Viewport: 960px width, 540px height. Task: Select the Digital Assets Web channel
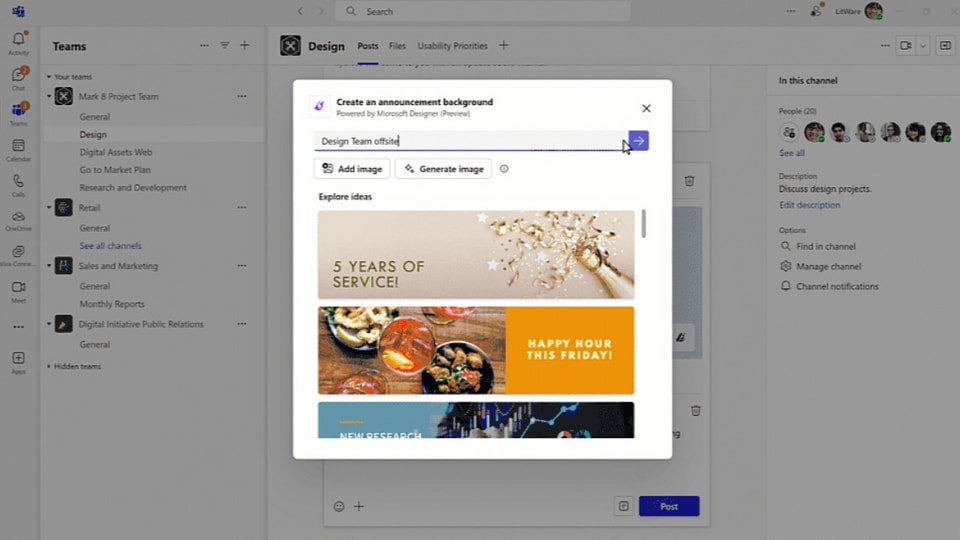pos(116,152)
